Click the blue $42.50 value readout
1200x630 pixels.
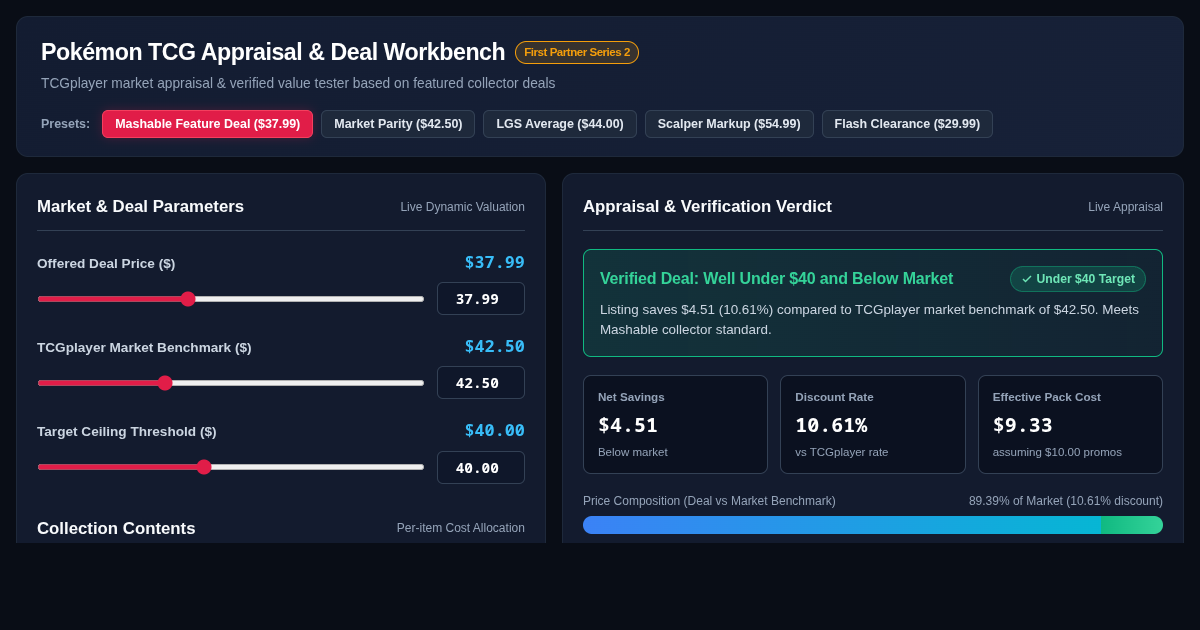495,346
